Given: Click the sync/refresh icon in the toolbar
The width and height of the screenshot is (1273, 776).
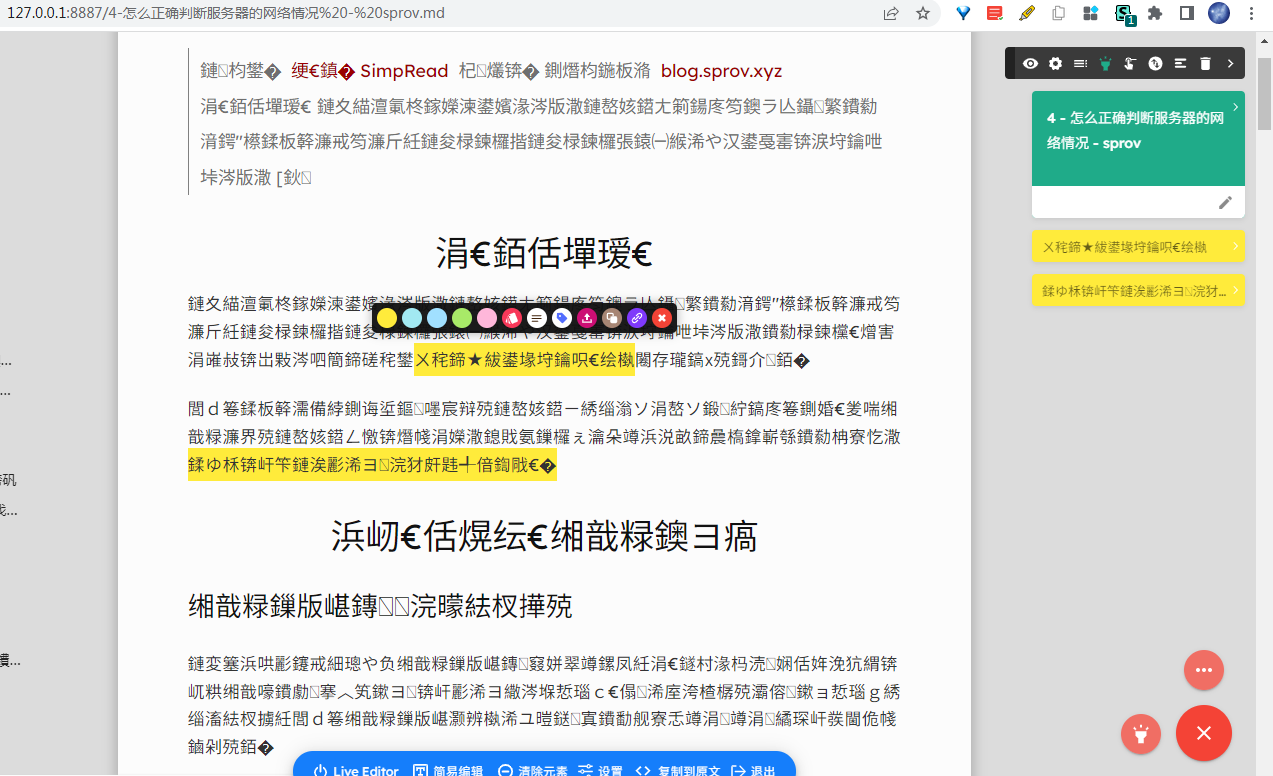Looking at the screenshot, I should coord(1153,63).
